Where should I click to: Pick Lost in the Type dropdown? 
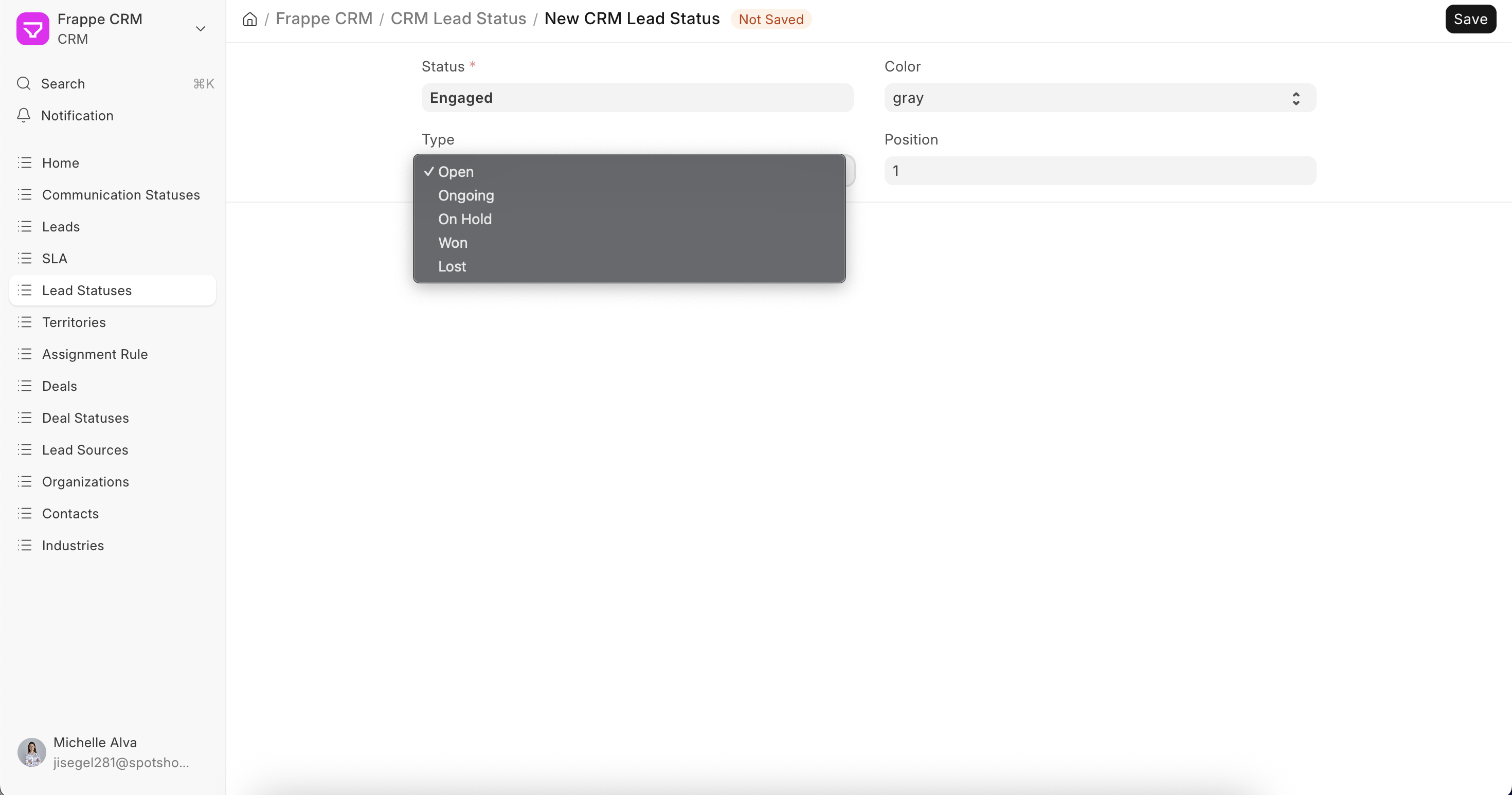[x=452, y=266]
